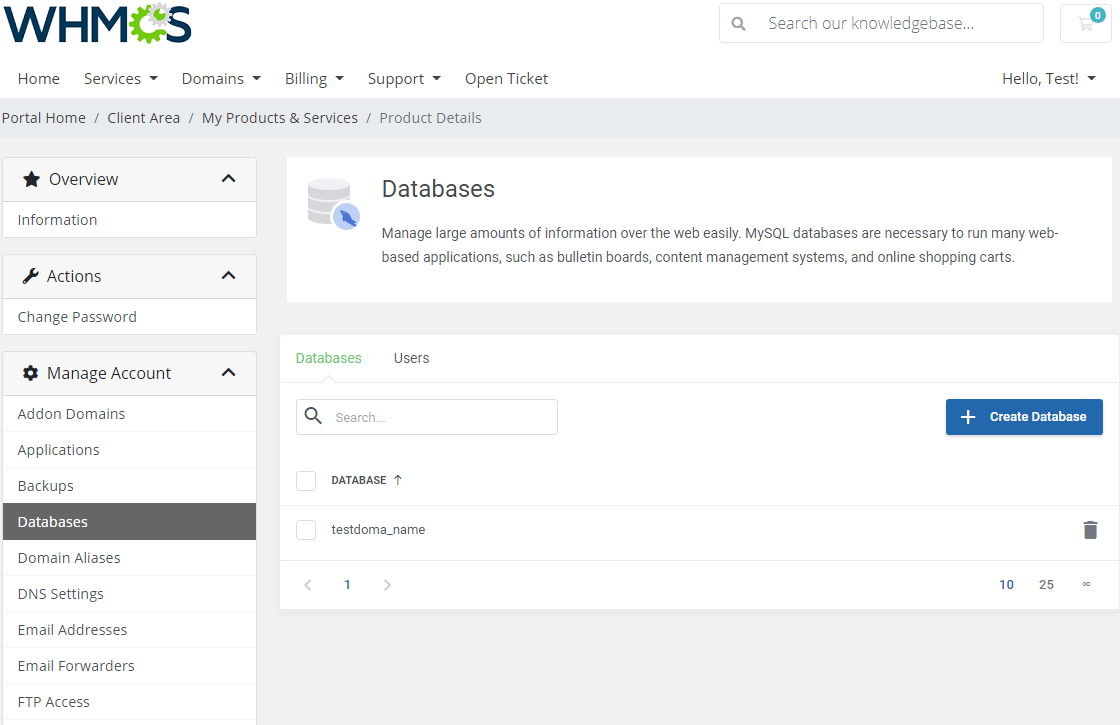
Task: Go to previous page arrow
Action: [x=308, y=585]
